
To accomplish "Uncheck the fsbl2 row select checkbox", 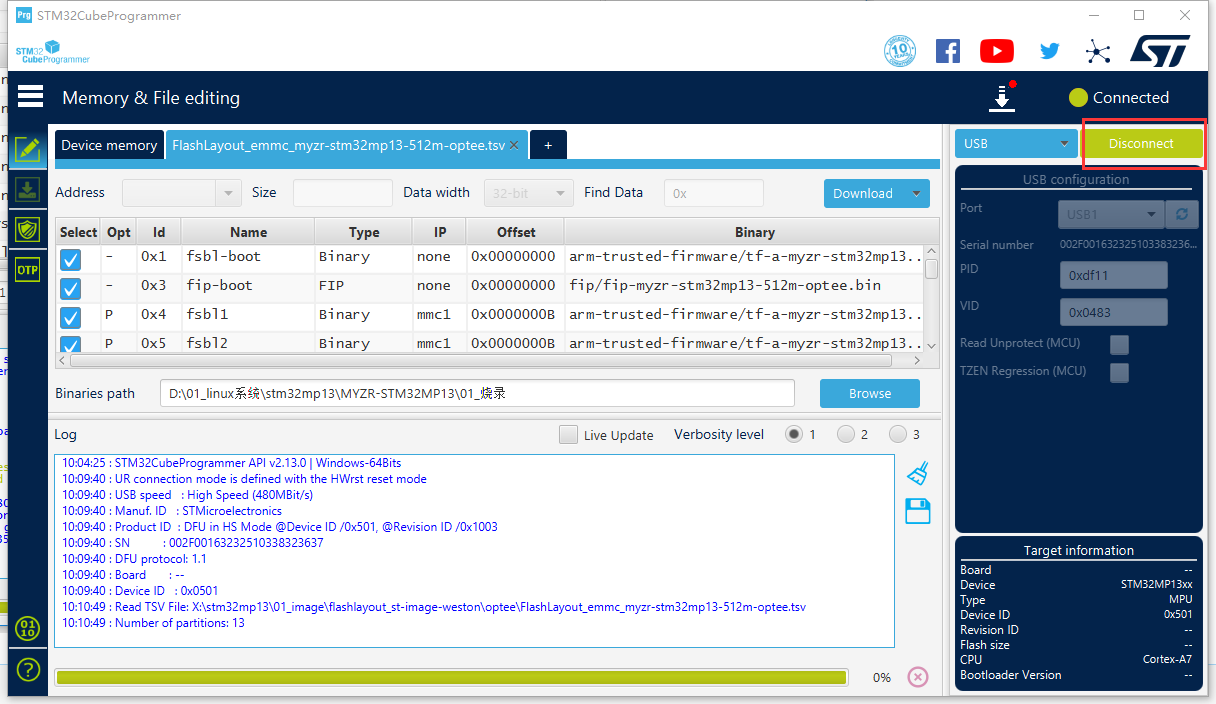I will click(x=70, y=344).
